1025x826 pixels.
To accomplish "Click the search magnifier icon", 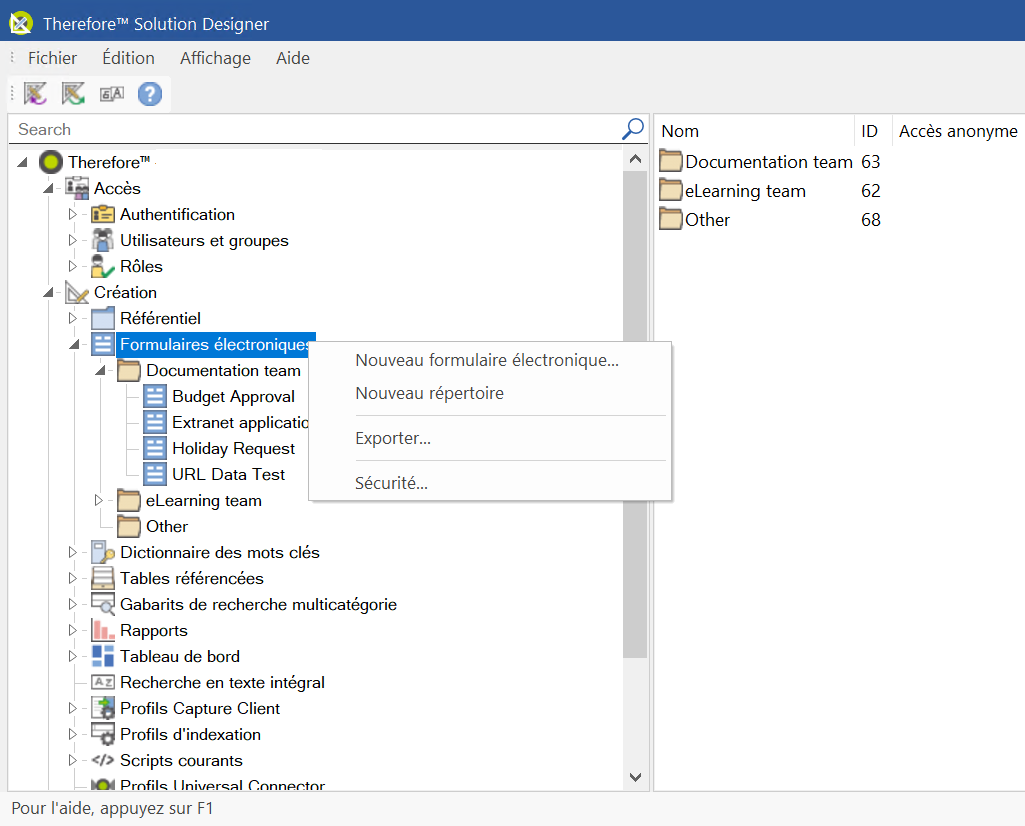I will (633, 129).
